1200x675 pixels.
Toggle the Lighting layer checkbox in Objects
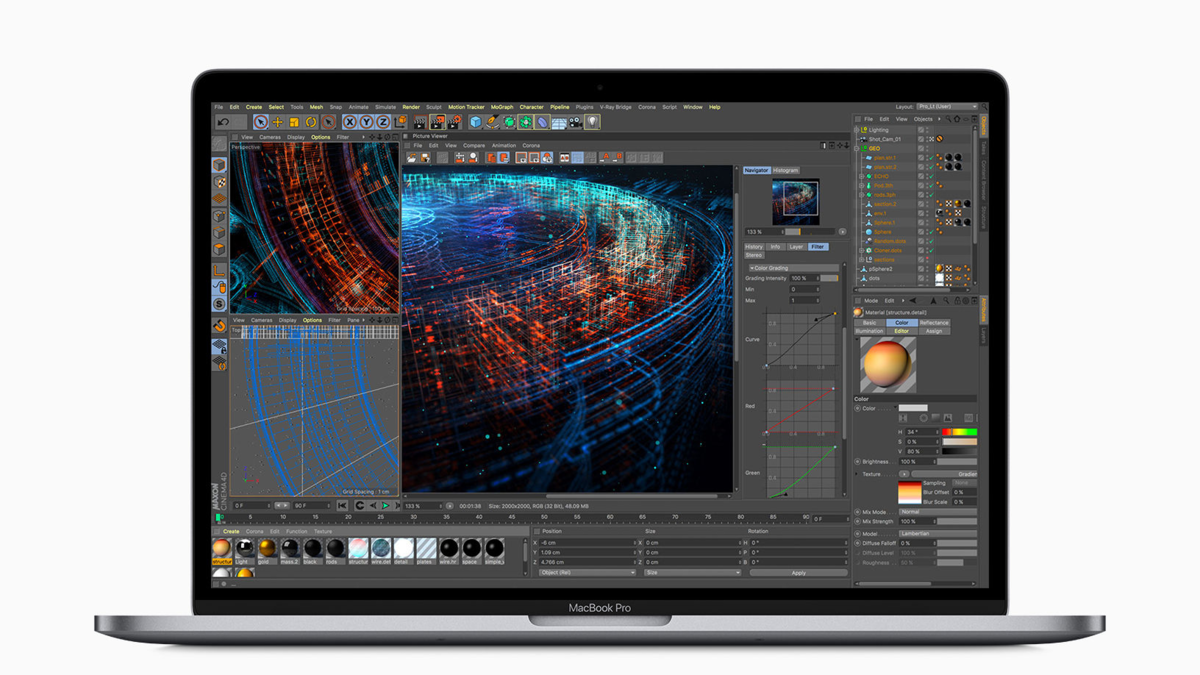921,130
